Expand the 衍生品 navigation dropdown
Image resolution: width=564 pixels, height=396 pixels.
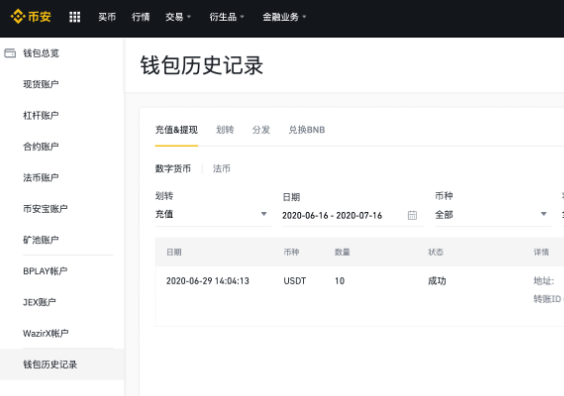[227, 17]
